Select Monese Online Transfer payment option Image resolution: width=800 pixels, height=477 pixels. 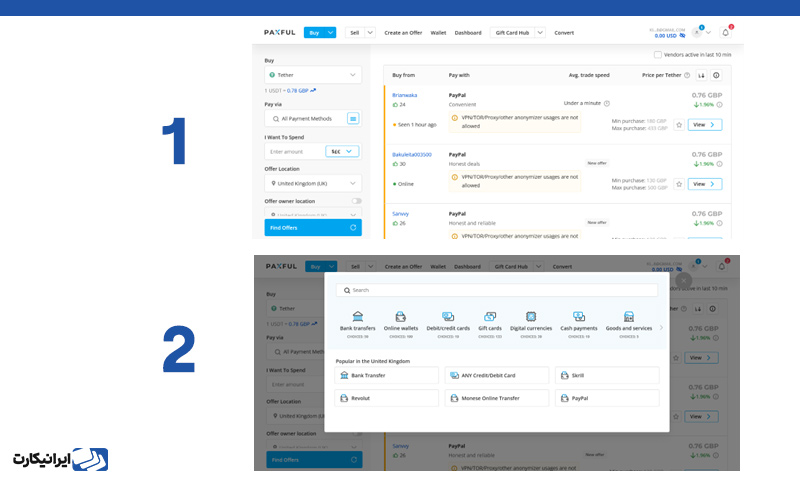coord(497,398)
